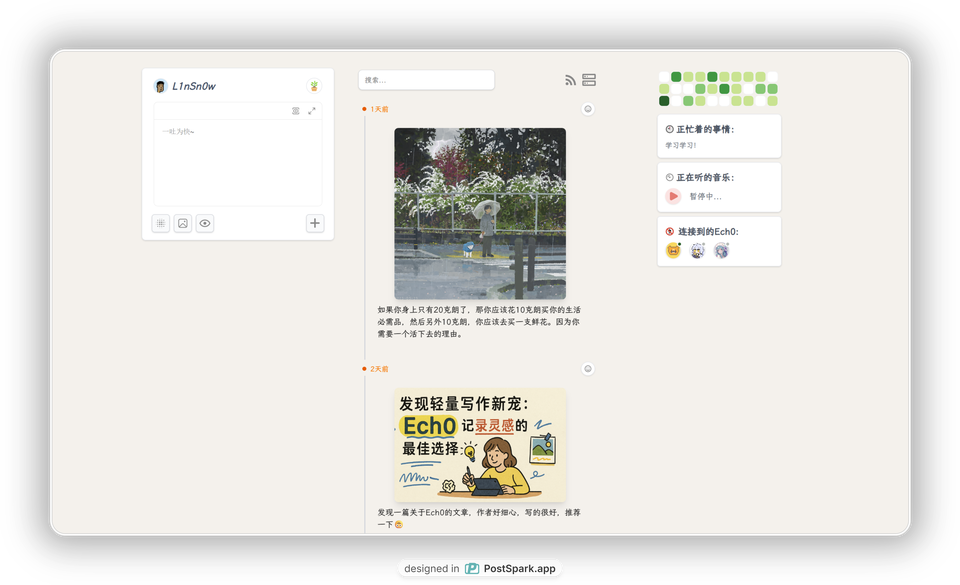The height and width of the screenshot is (585, 960).
Task: Open the image upload button below the editor
Action: [182, 223]
